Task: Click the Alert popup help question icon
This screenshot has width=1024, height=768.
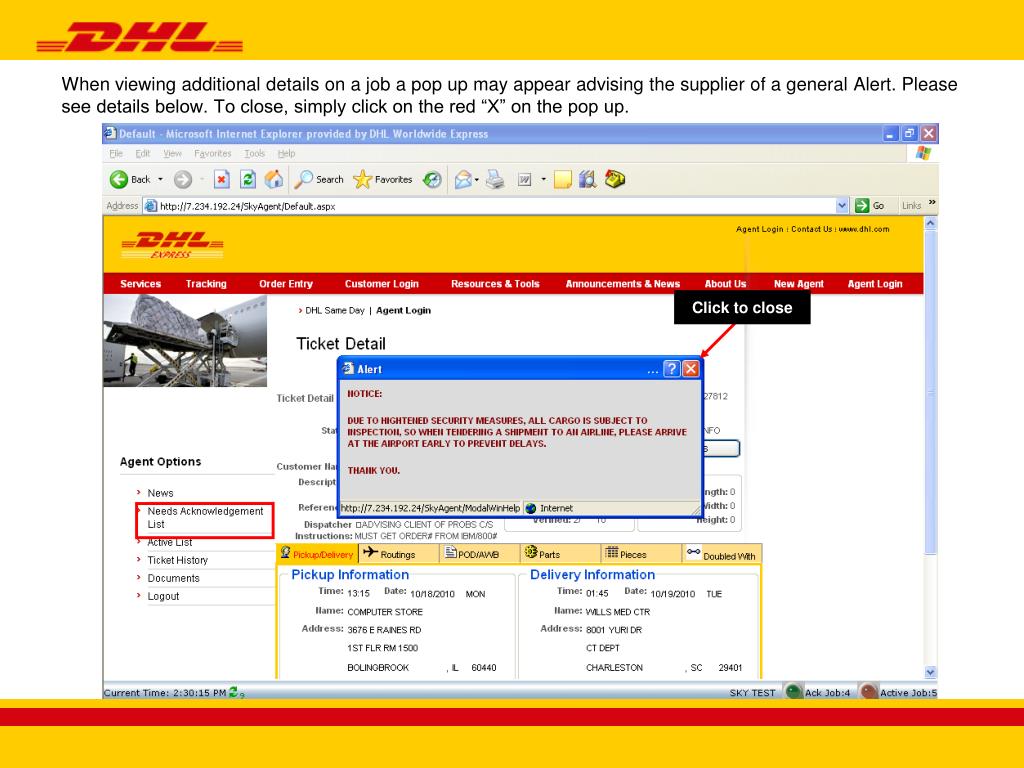Action: [x=671, y=369]
